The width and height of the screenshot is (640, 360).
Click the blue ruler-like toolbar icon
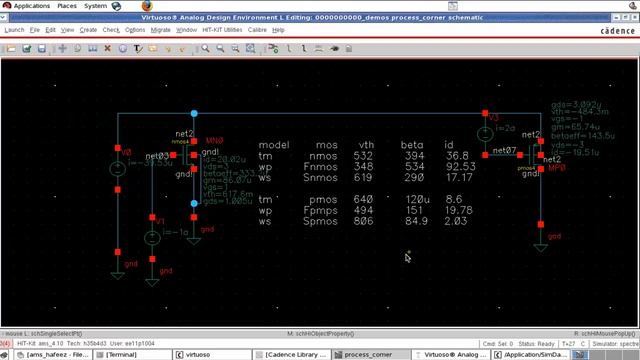coord(93,49)
